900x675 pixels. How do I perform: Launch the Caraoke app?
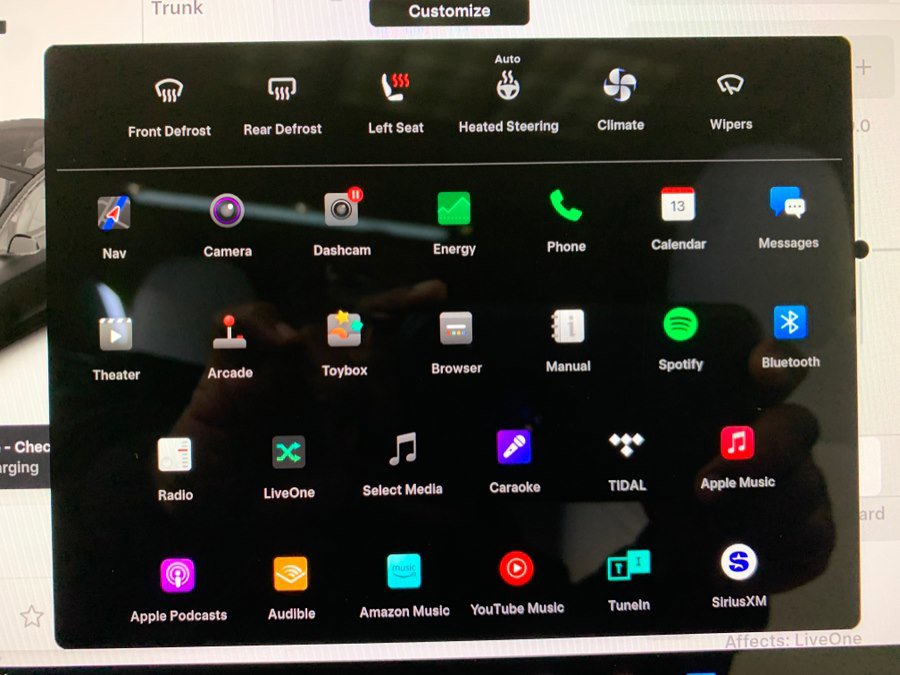point(514,447)
